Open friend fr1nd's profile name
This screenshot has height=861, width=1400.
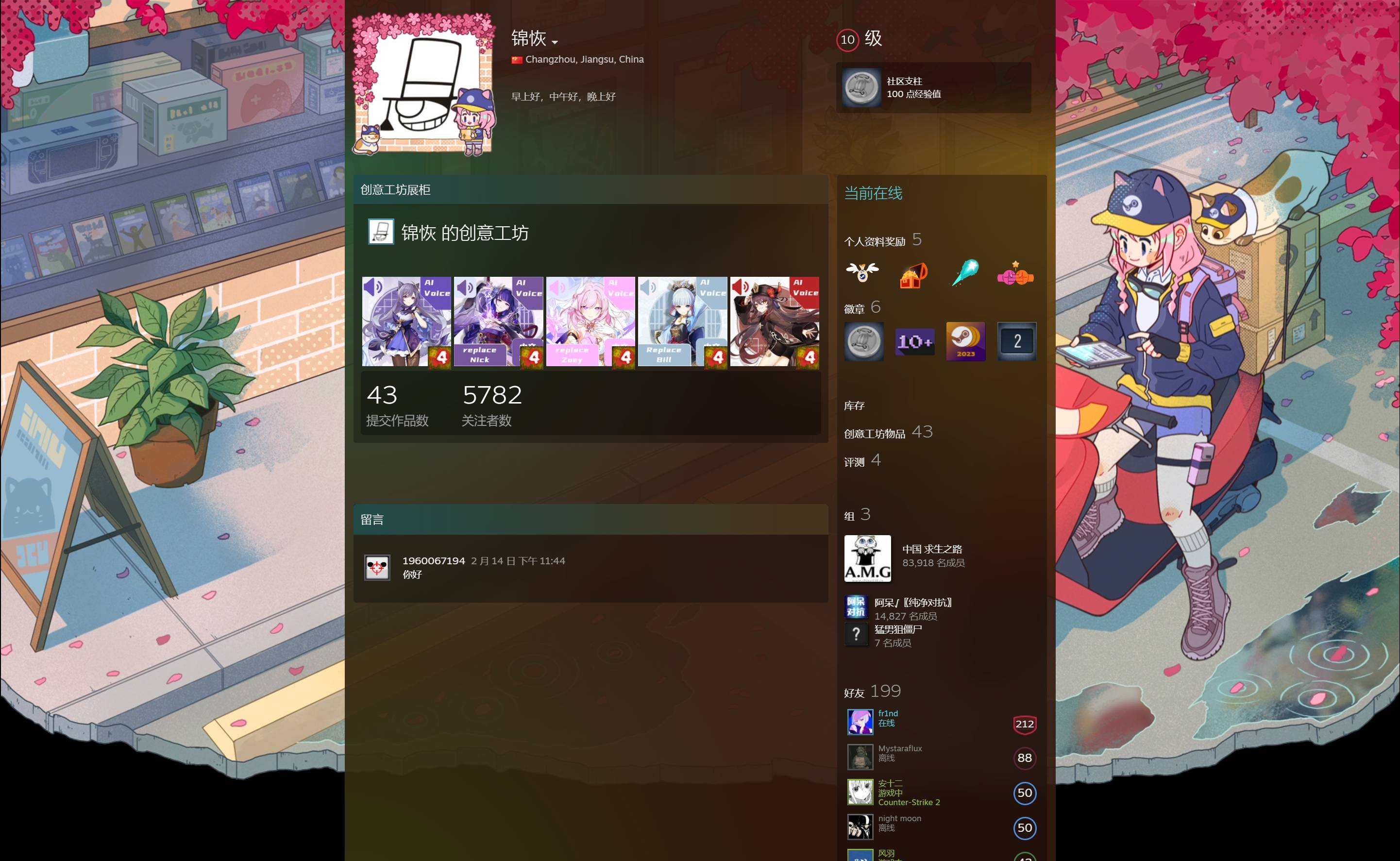[x=888, y=713]
